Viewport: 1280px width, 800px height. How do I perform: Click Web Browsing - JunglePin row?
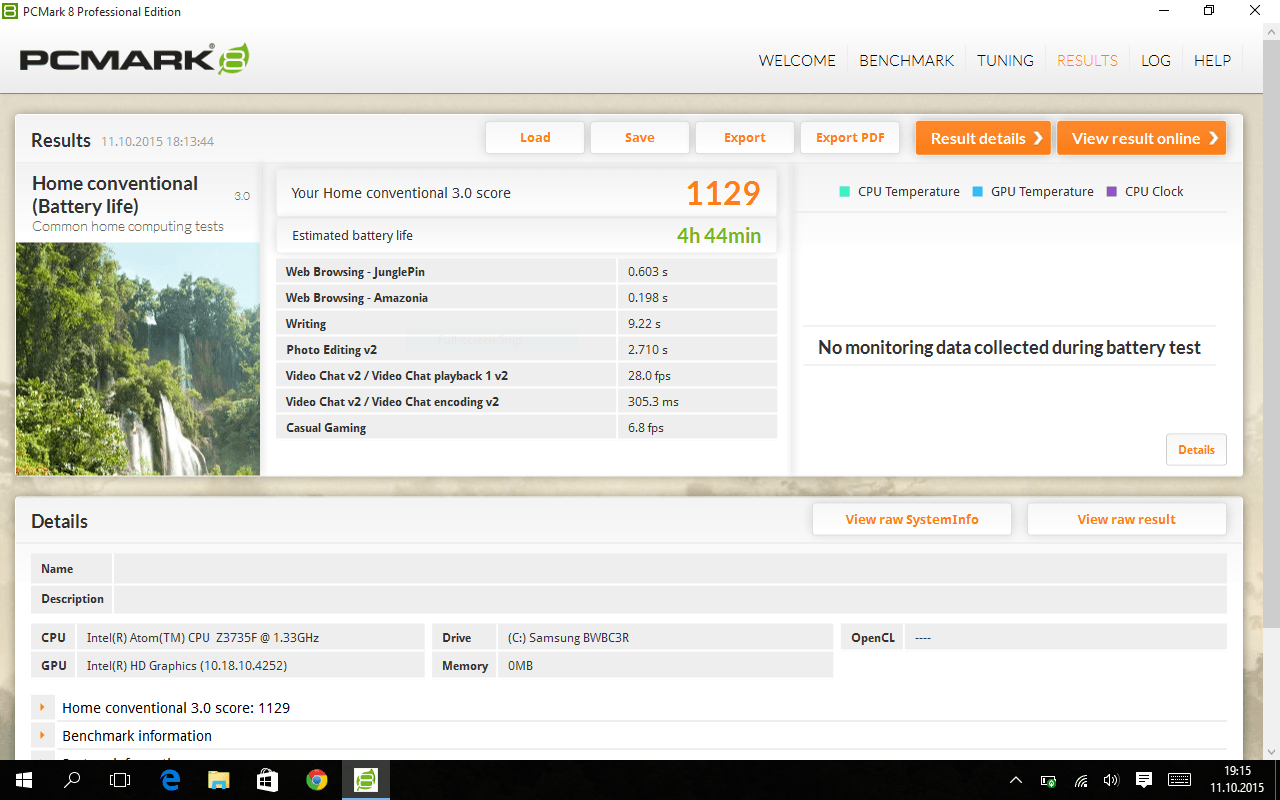point(526,272)
